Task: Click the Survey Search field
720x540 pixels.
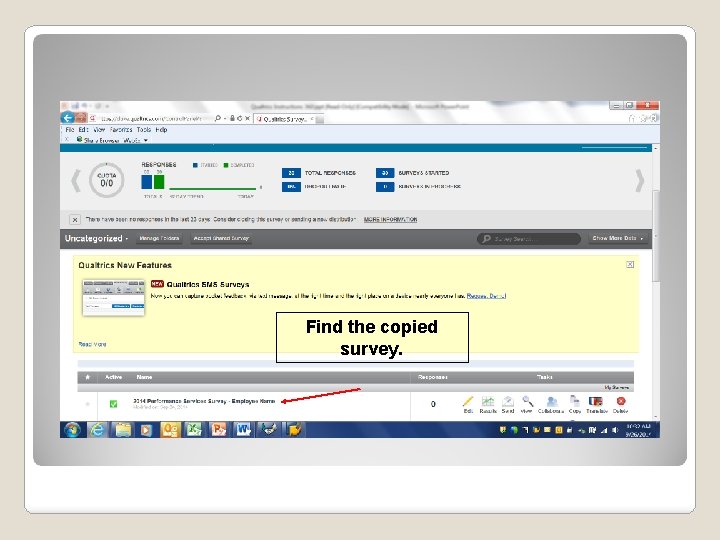Action: click(529, 239)
